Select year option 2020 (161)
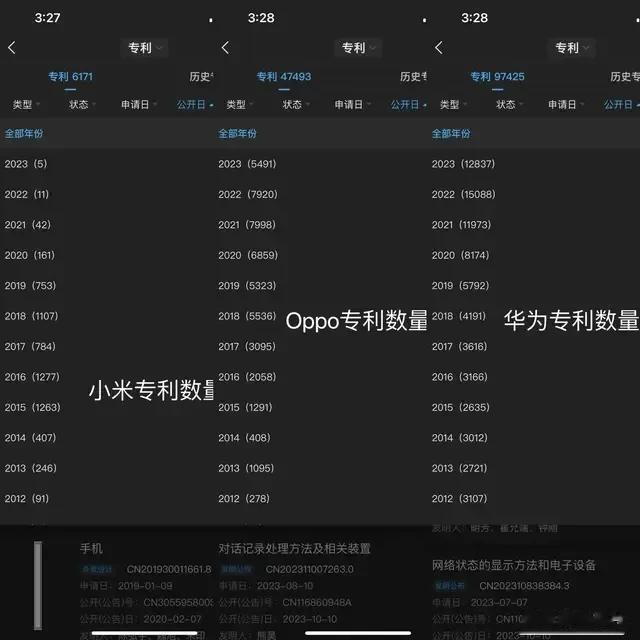This screenshot has width=640, height=640. point(30,255)
